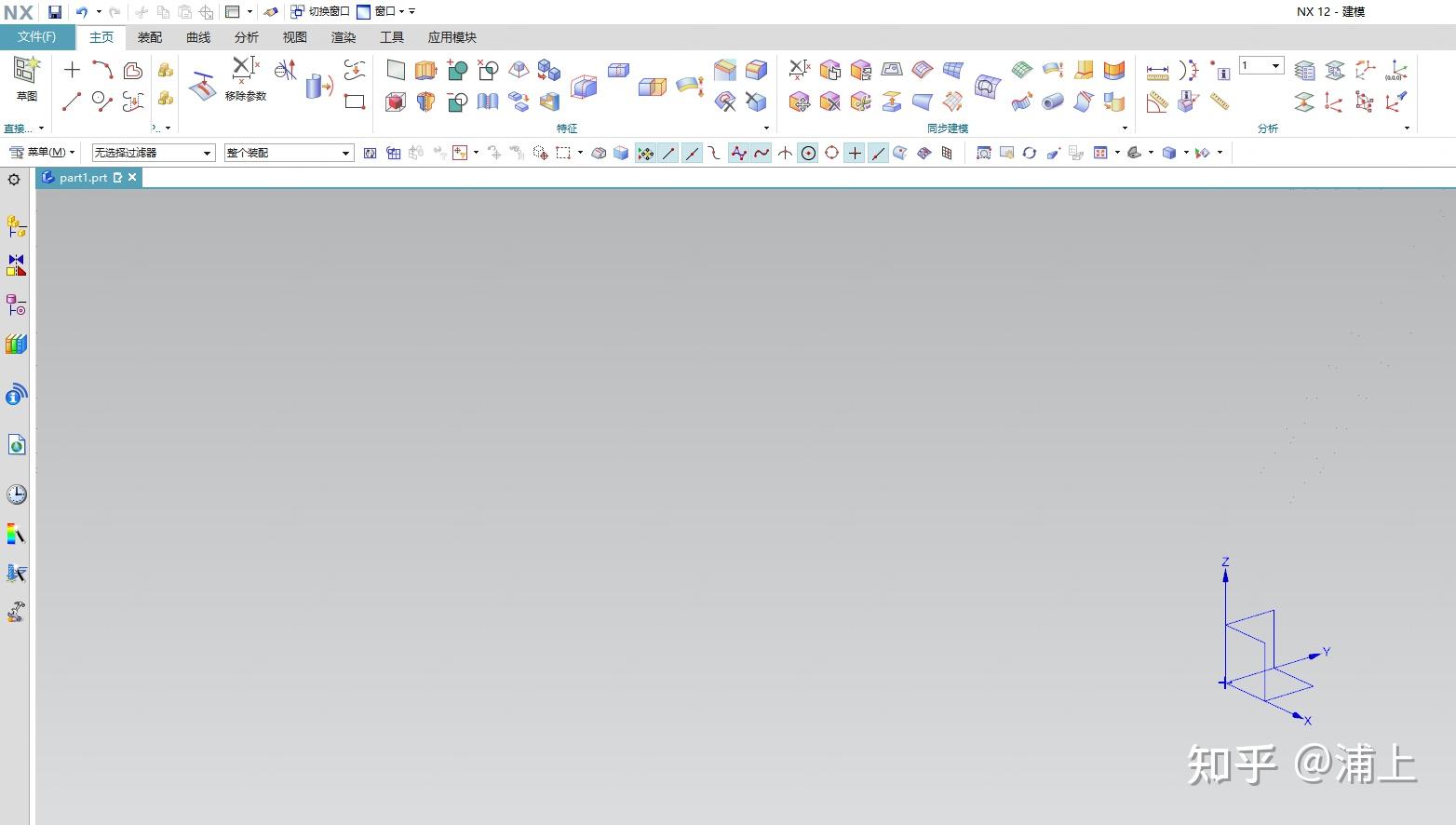The height and width of the screenshot is (825, 1456).
Task: Open the Constraint Navigator in sidebar
Action: (x=16, y=265)
